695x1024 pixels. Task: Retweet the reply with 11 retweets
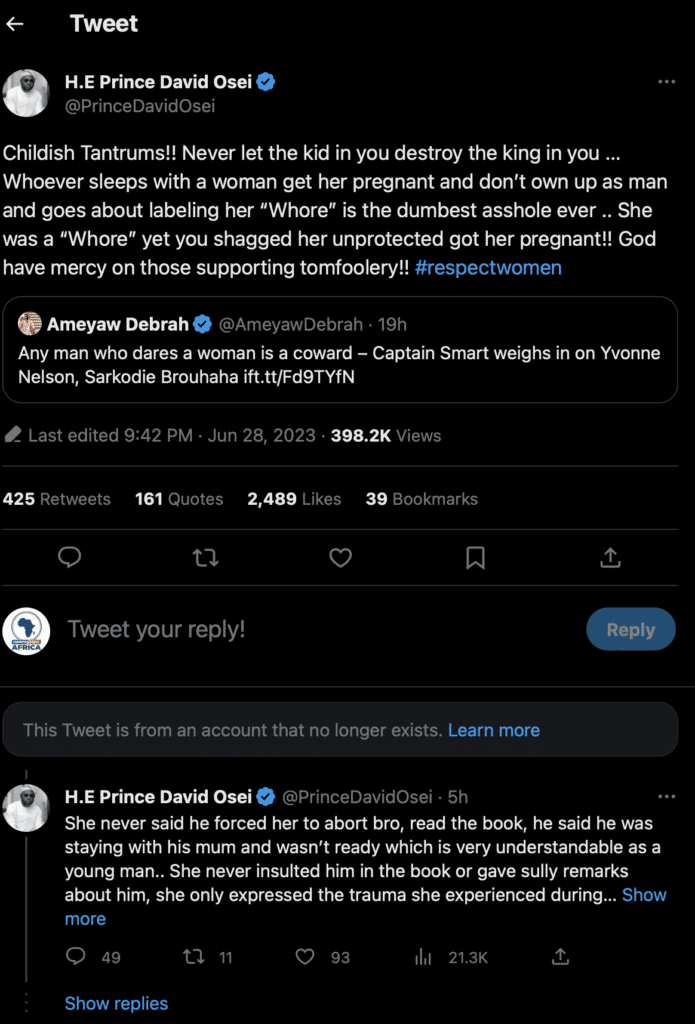coord(194,957)
